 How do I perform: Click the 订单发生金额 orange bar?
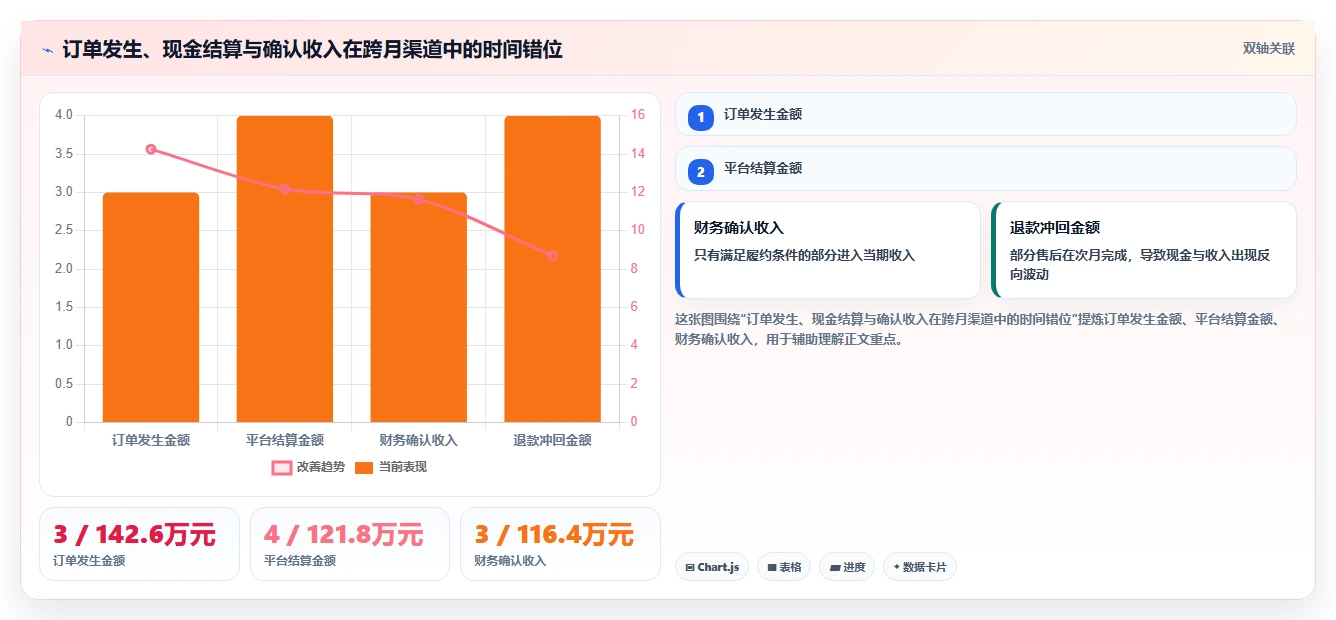[x=151, y=307]
